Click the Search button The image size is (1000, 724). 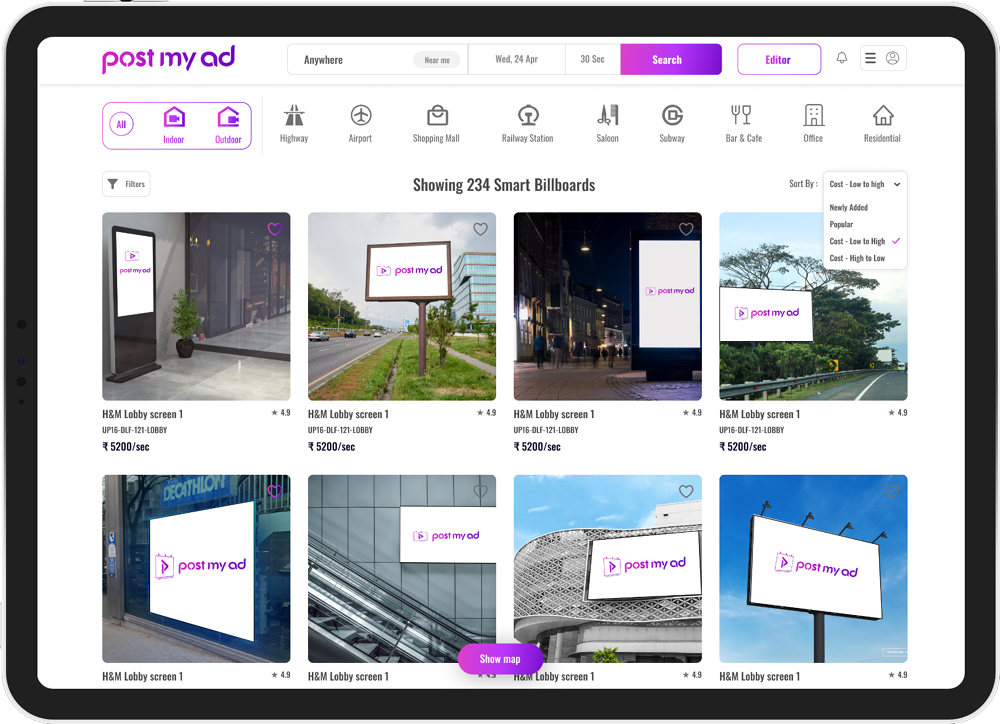671,59
